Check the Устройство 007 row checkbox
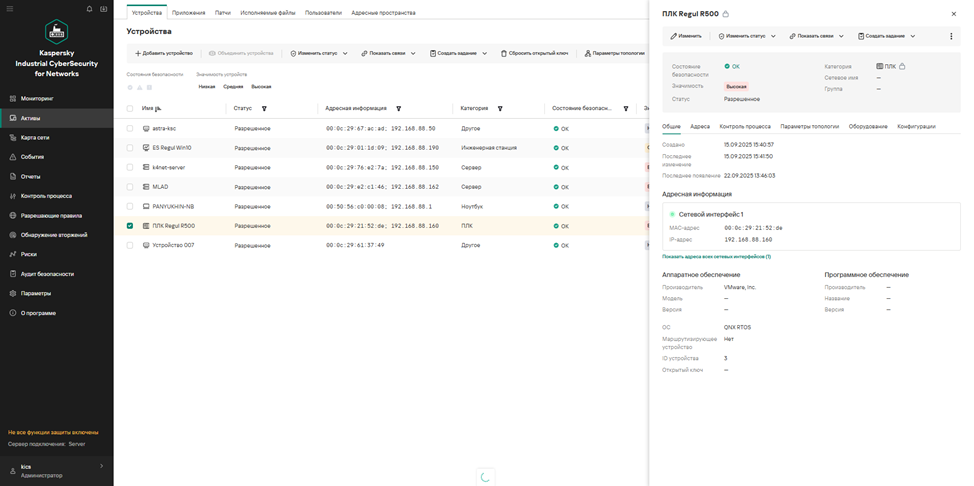974x486 pixels. (x=130, y=245)
